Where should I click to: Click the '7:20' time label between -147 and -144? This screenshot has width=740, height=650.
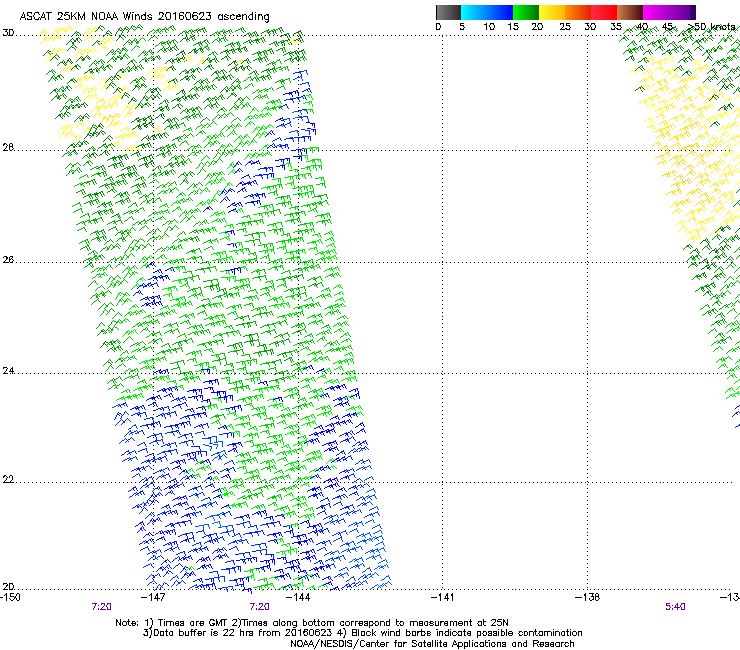click(x=260, y=607)
